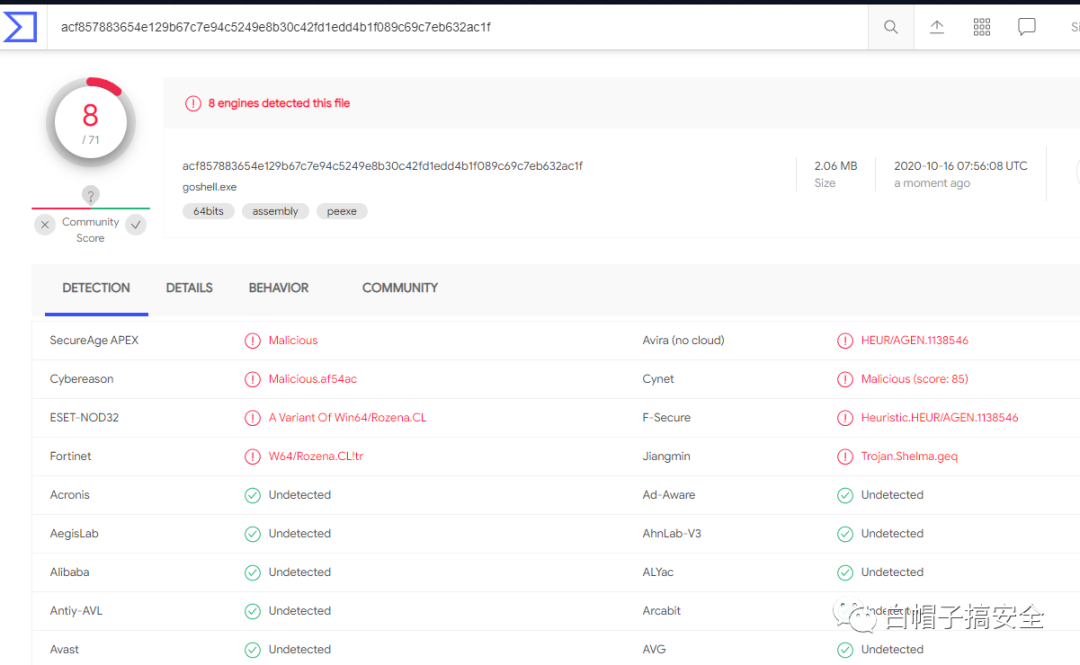
Task: Click the '8 engines detected this file' text
Action: pyautogui.click(x=279, y=103)
